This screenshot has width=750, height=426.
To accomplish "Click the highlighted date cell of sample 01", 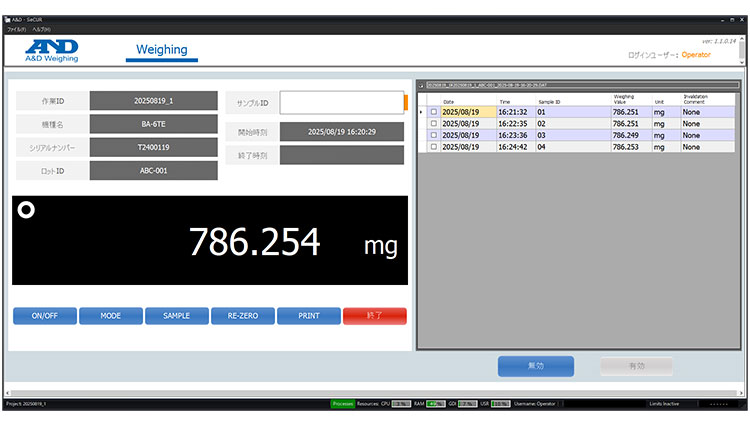I will coord(468,112).
